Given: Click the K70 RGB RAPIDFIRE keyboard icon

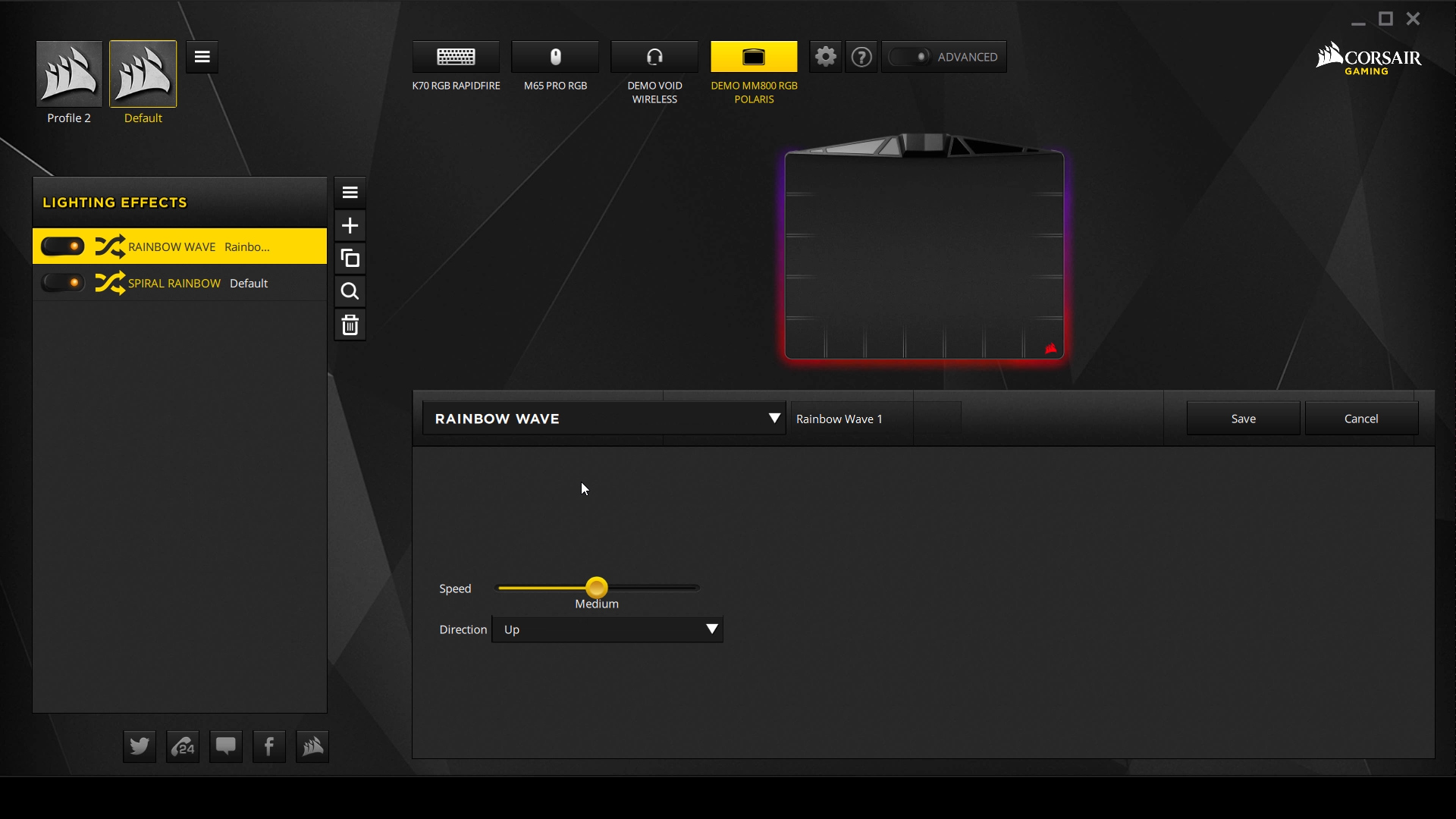Looking at the screenshot, I should 456,56.
